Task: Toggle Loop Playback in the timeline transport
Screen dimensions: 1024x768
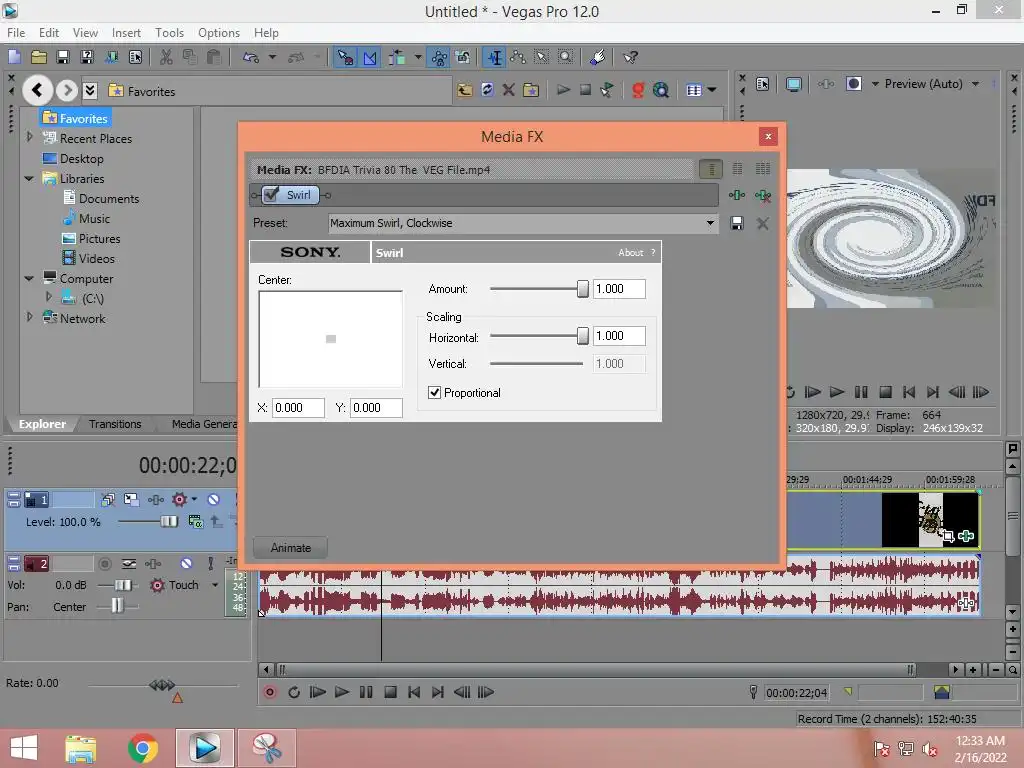Action: (x=294, y=692)
